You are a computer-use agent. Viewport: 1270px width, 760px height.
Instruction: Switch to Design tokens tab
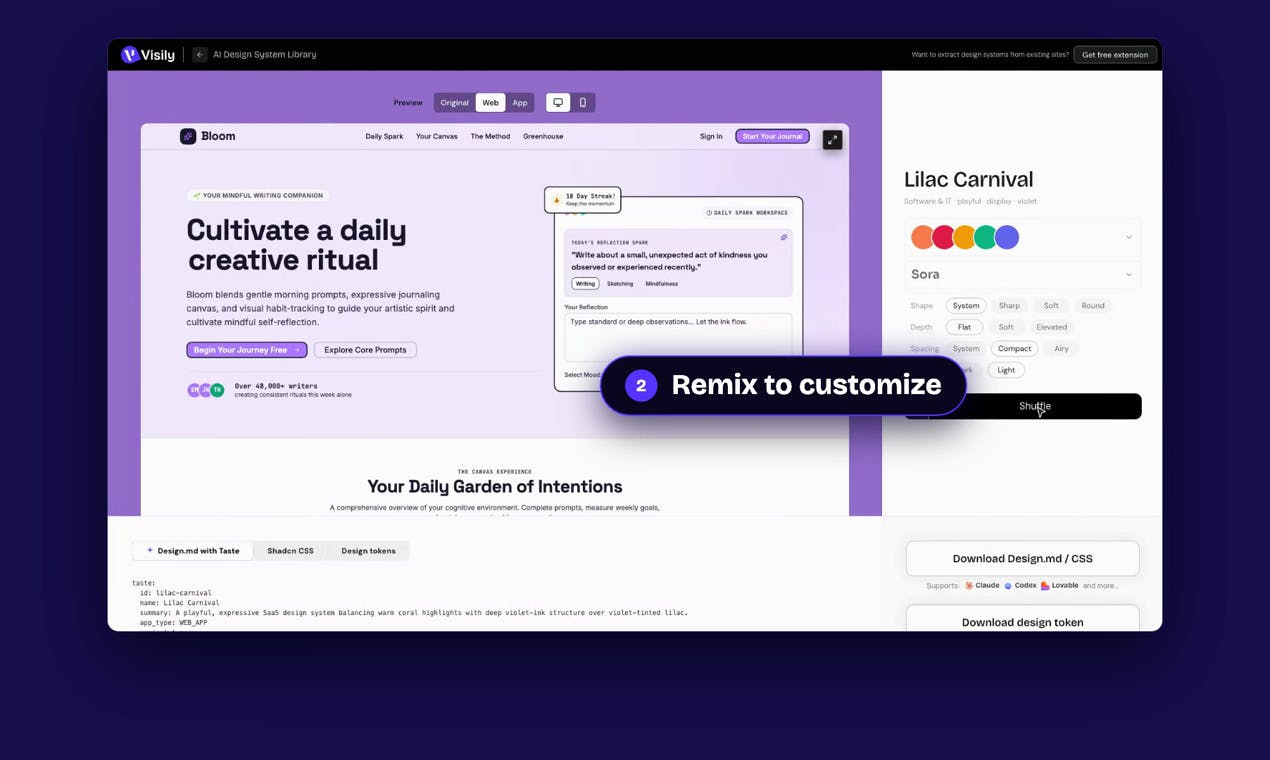[368, 551]
